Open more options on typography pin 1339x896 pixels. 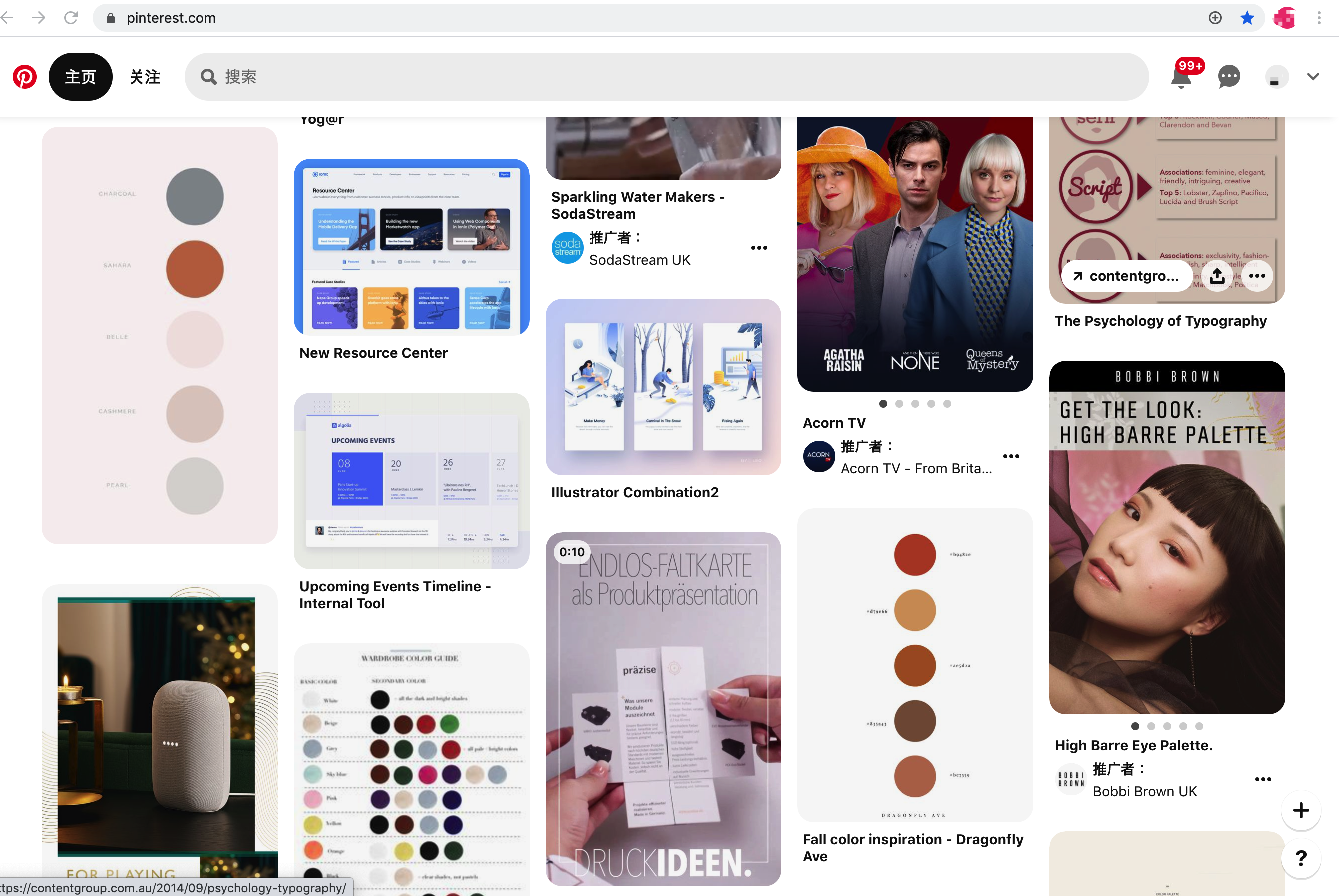(x=1257, y=276)
